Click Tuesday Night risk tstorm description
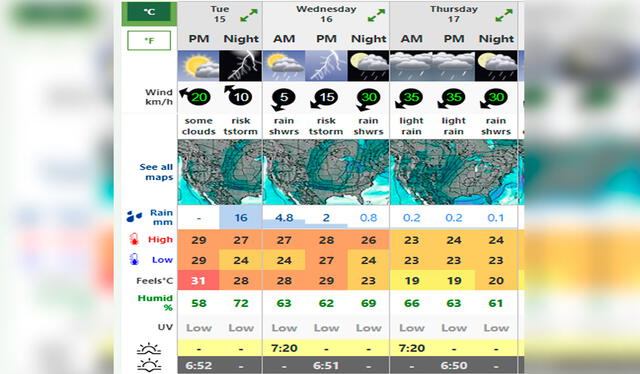This screenshot has height=374, width=640. click(x=241, y=126)
